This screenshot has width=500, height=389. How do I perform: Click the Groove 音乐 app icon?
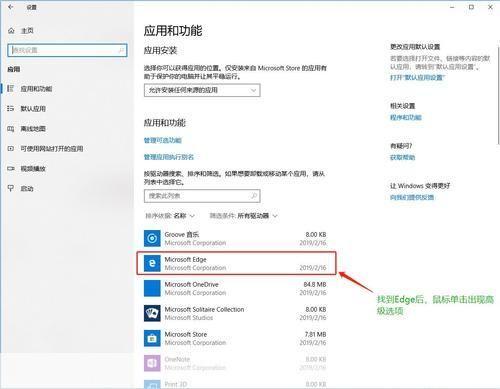[x=152, y=238]
